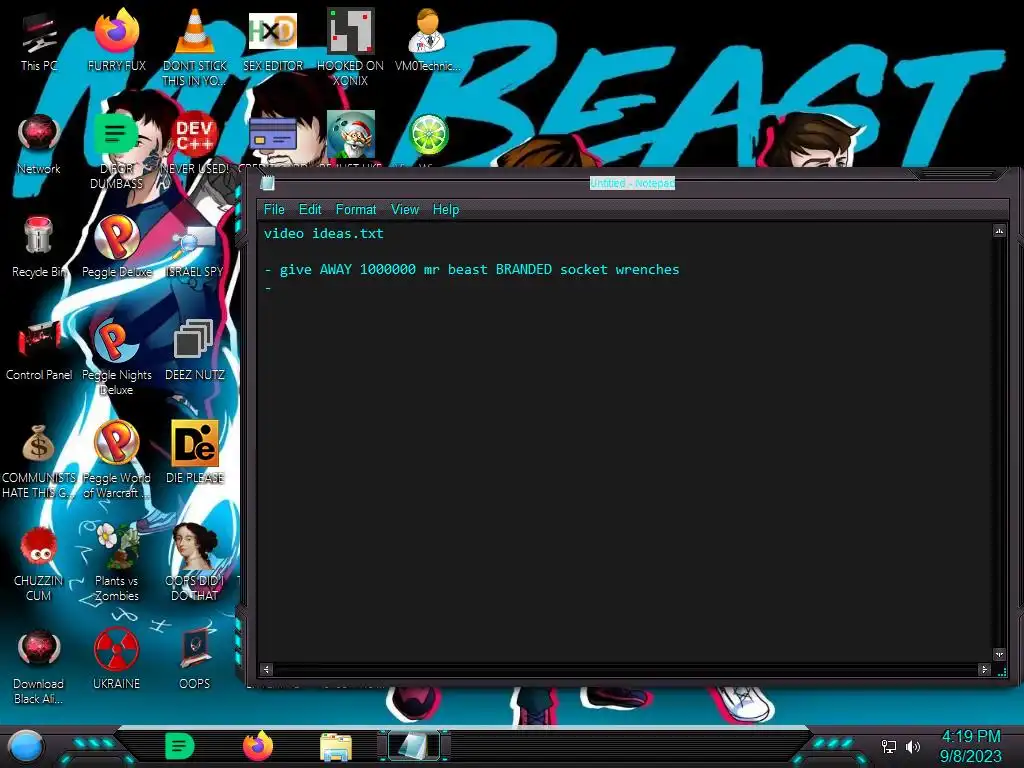Click the 'socket wrenches' idea line
The height and width of the screenshot is (768, 1024).
coord(472,270)
